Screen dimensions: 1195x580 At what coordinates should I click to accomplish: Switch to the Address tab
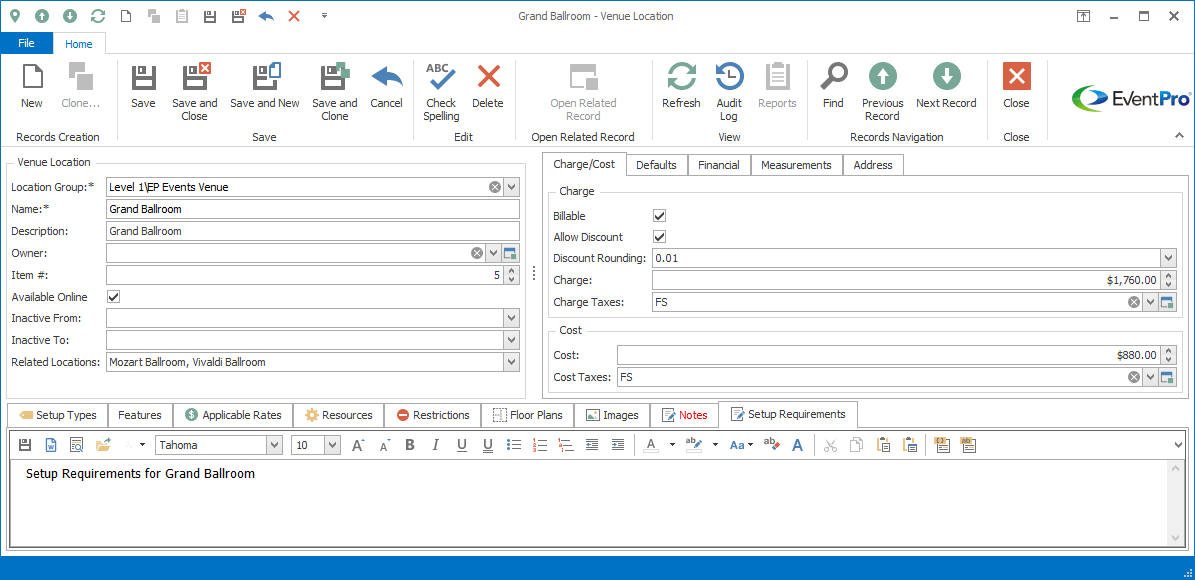pos(873,165)
